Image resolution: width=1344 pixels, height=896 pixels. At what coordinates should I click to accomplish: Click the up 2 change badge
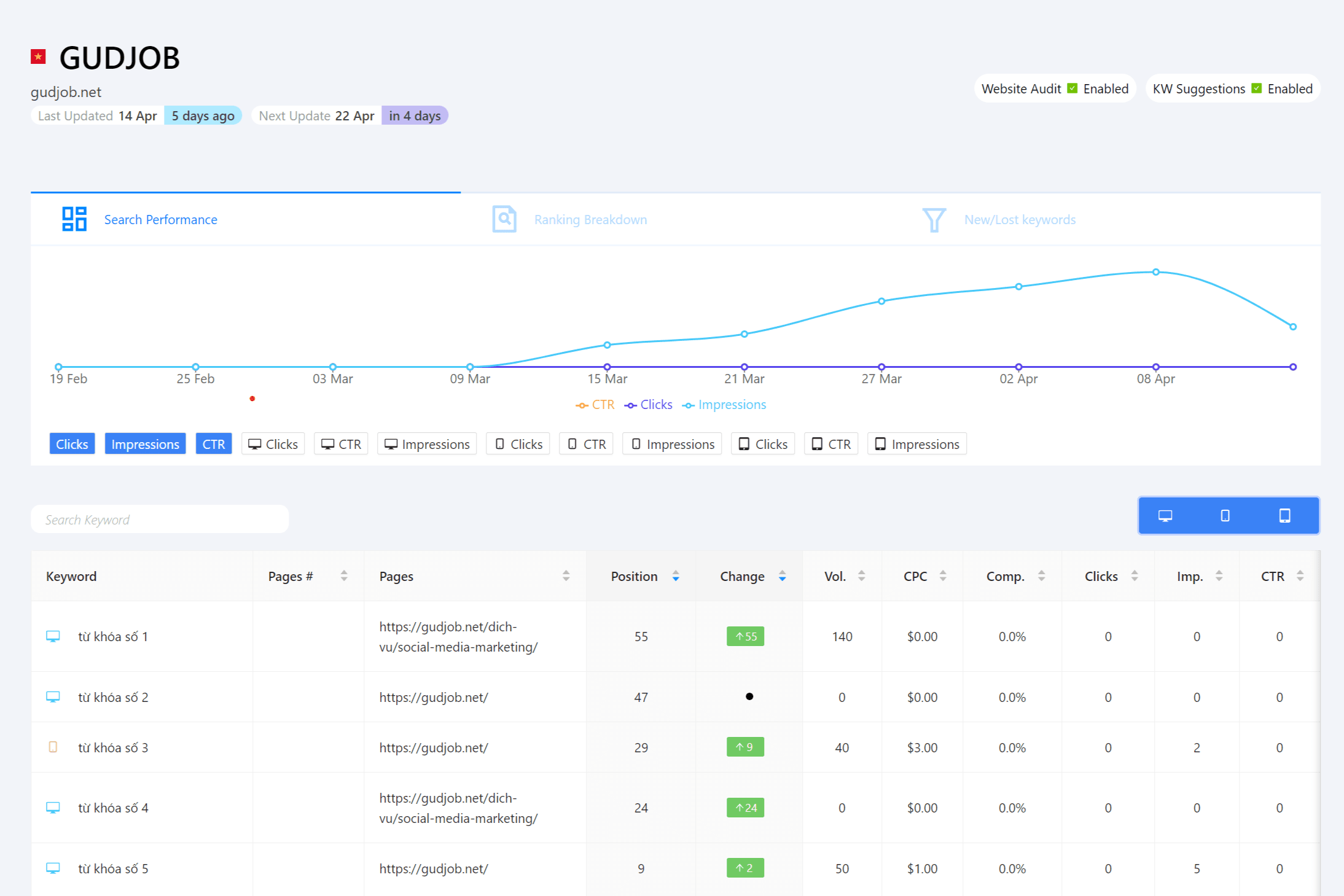click(x=746, y=868)
